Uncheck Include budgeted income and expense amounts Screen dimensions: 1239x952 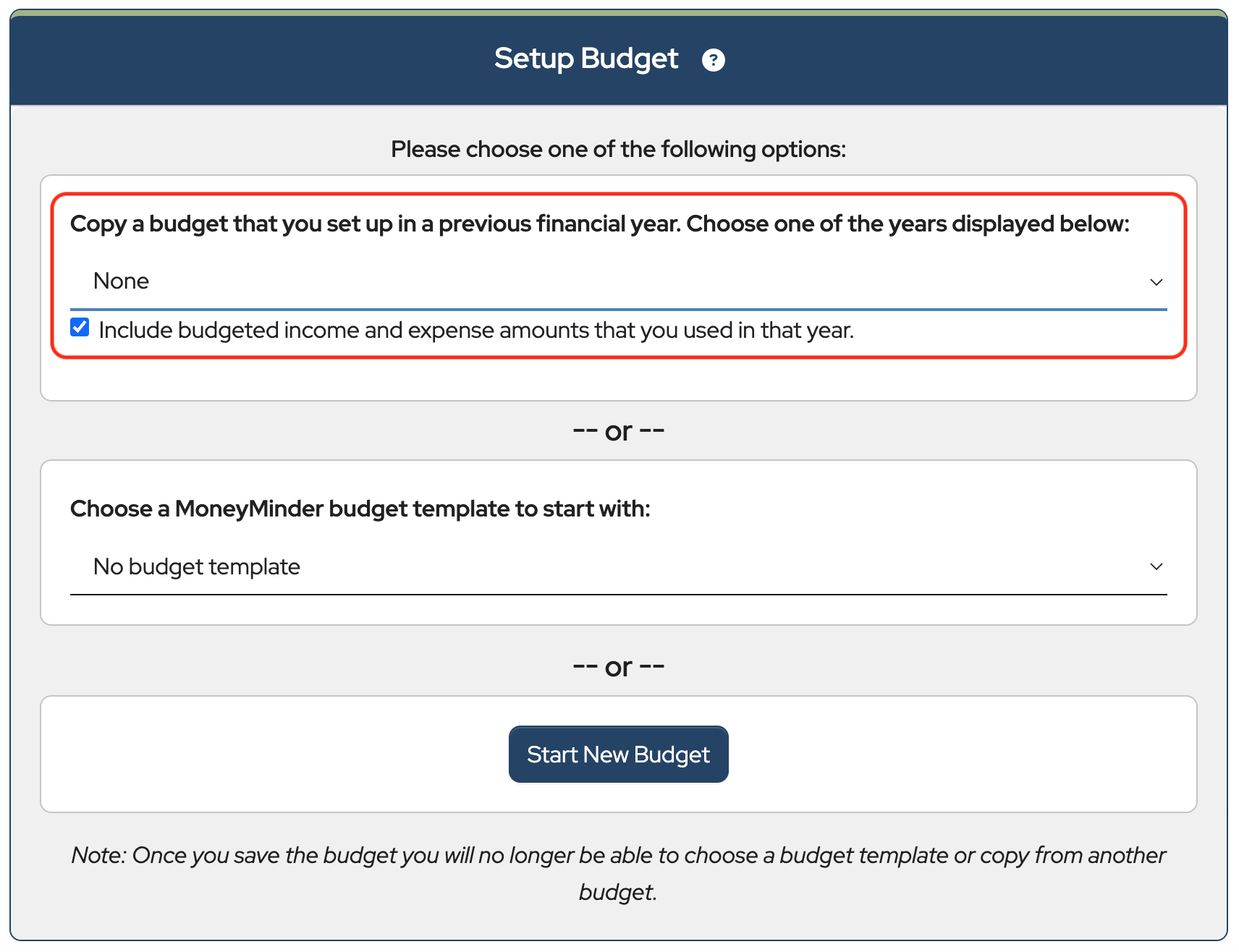tap(80, 328)
